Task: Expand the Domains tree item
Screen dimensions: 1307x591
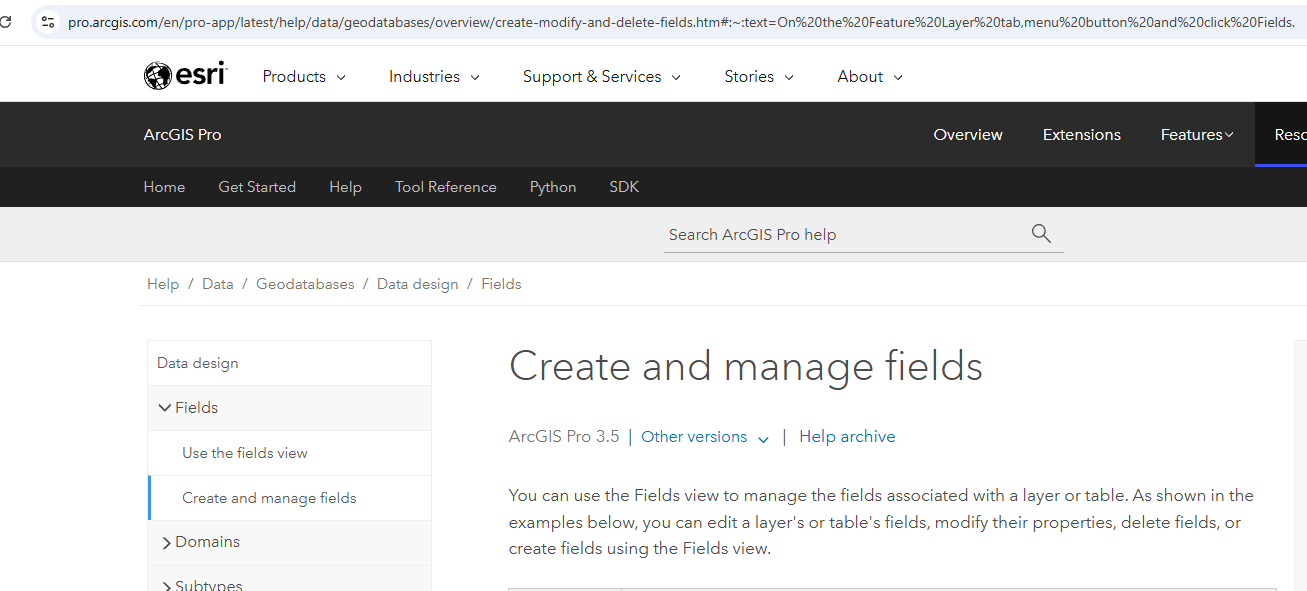Action: (166, 542)
